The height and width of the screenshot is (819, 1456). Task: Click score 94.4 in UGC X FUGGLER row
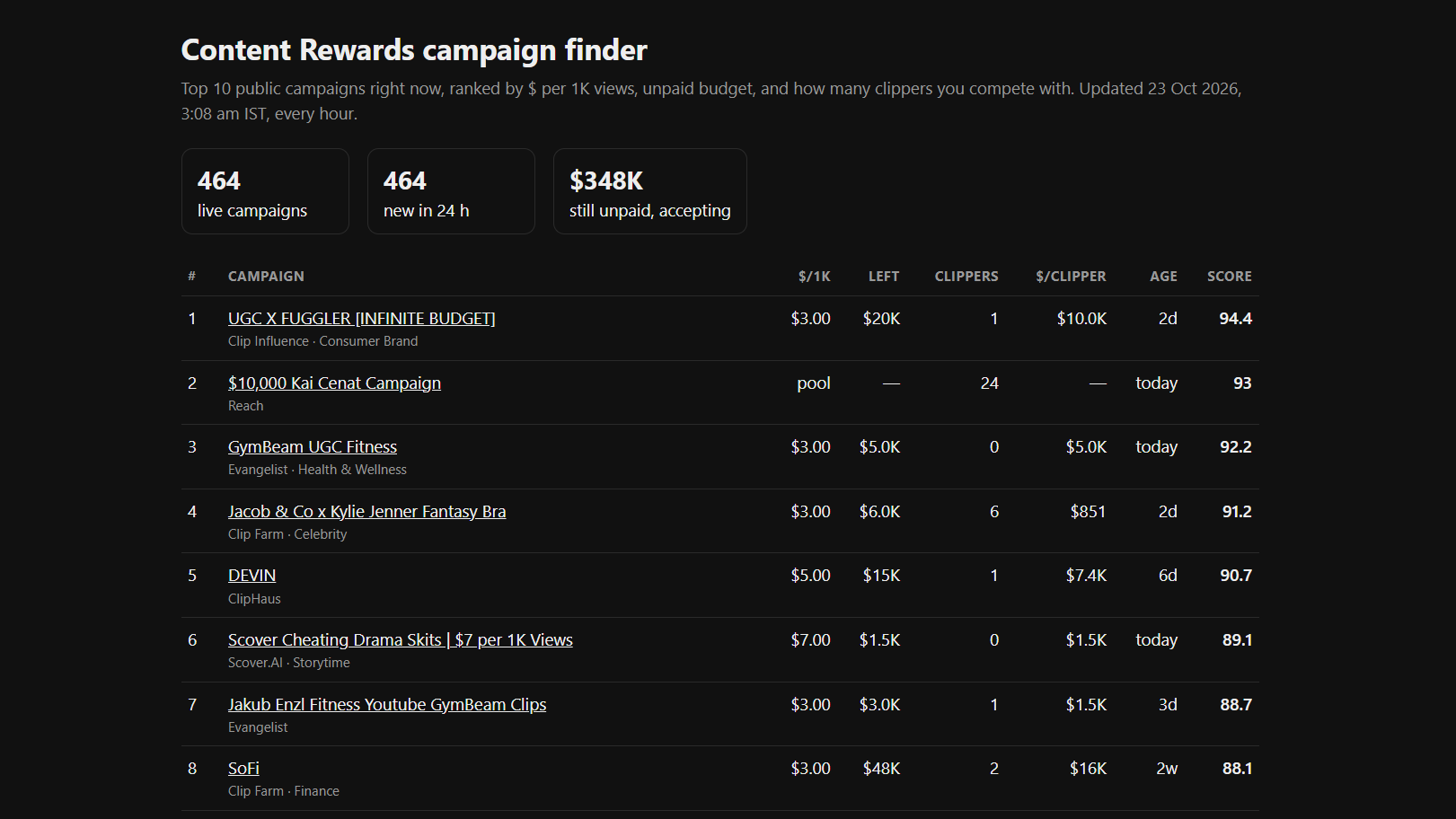1235,319
